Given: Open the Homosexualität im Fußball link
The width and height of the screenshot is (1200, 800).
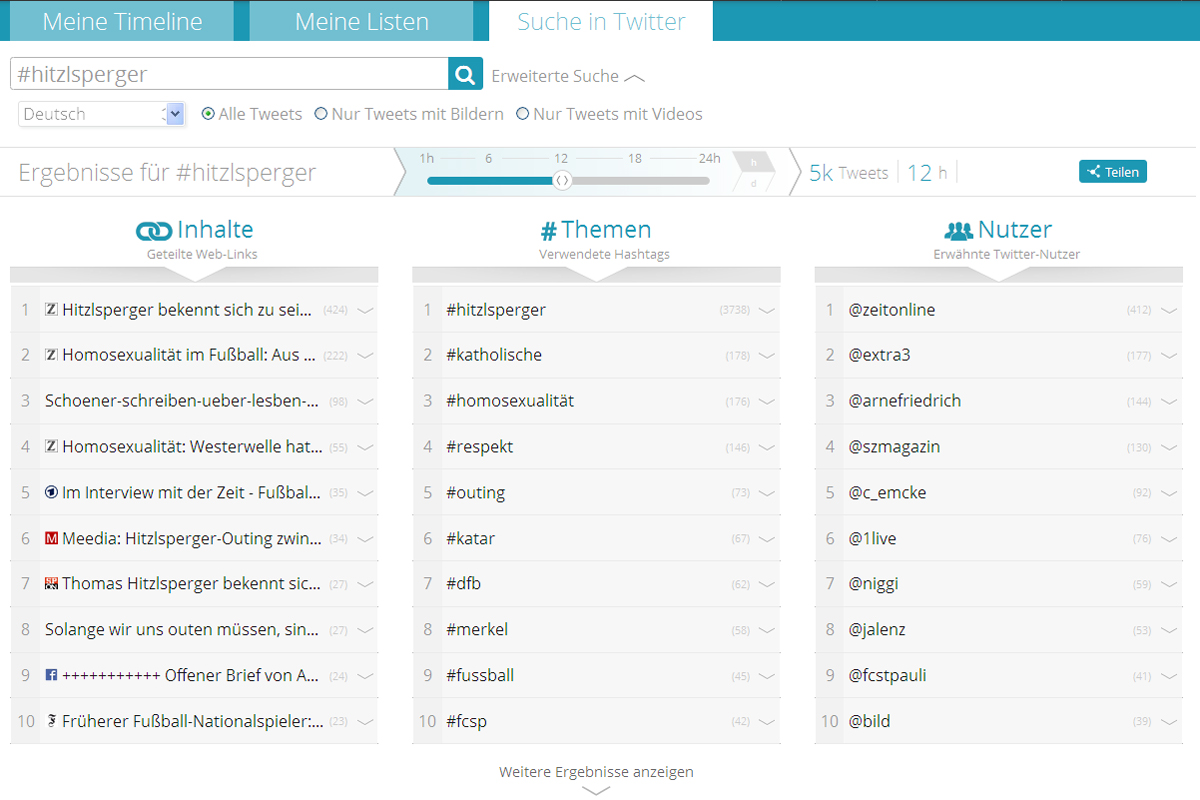Looking at the screenshot, I should pyautogui.click(x=189, y=355).
